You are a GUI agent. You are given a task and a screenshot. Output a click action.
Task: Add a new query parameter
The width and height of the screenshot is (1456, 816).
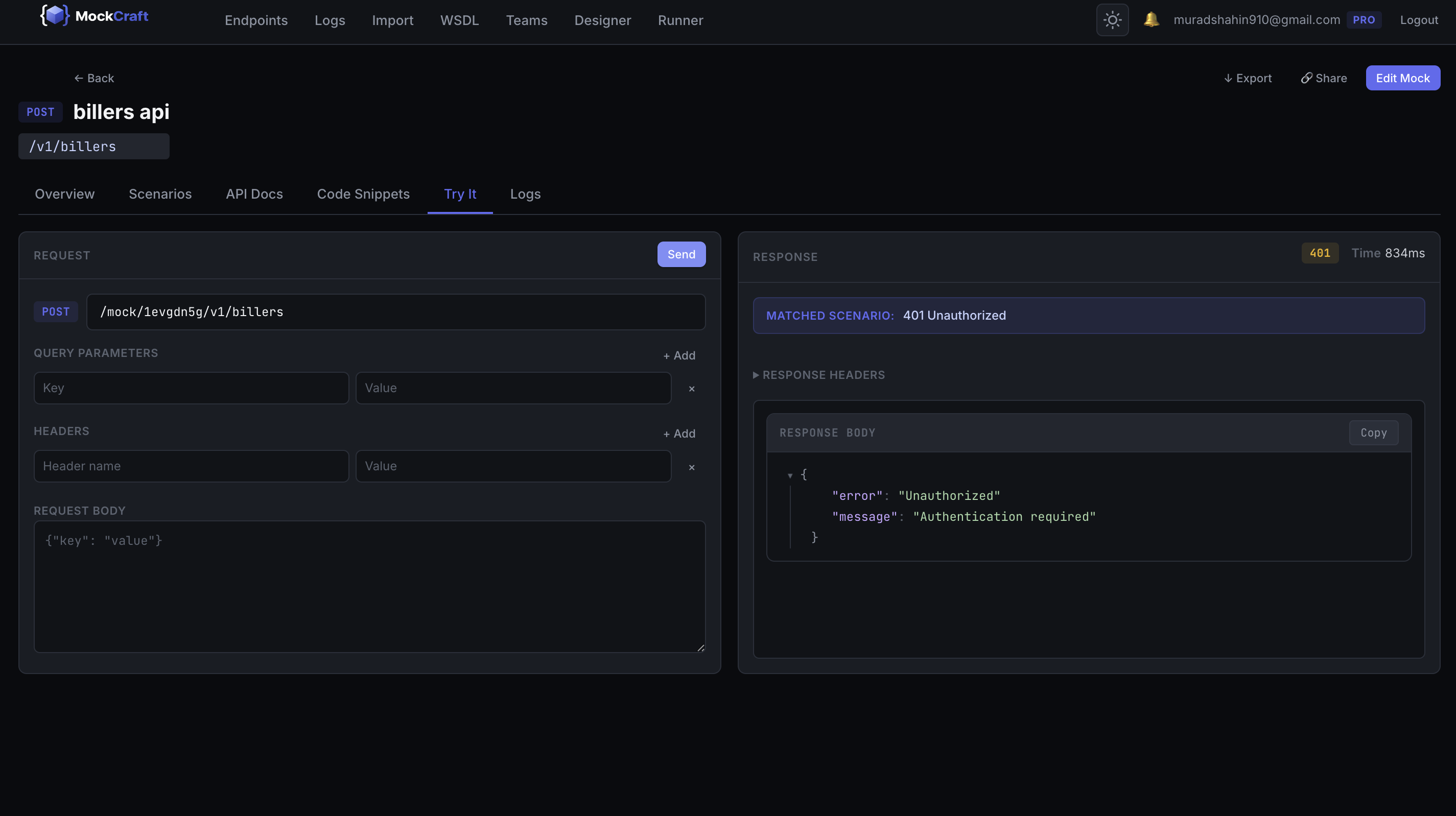[x=679, y=355]
